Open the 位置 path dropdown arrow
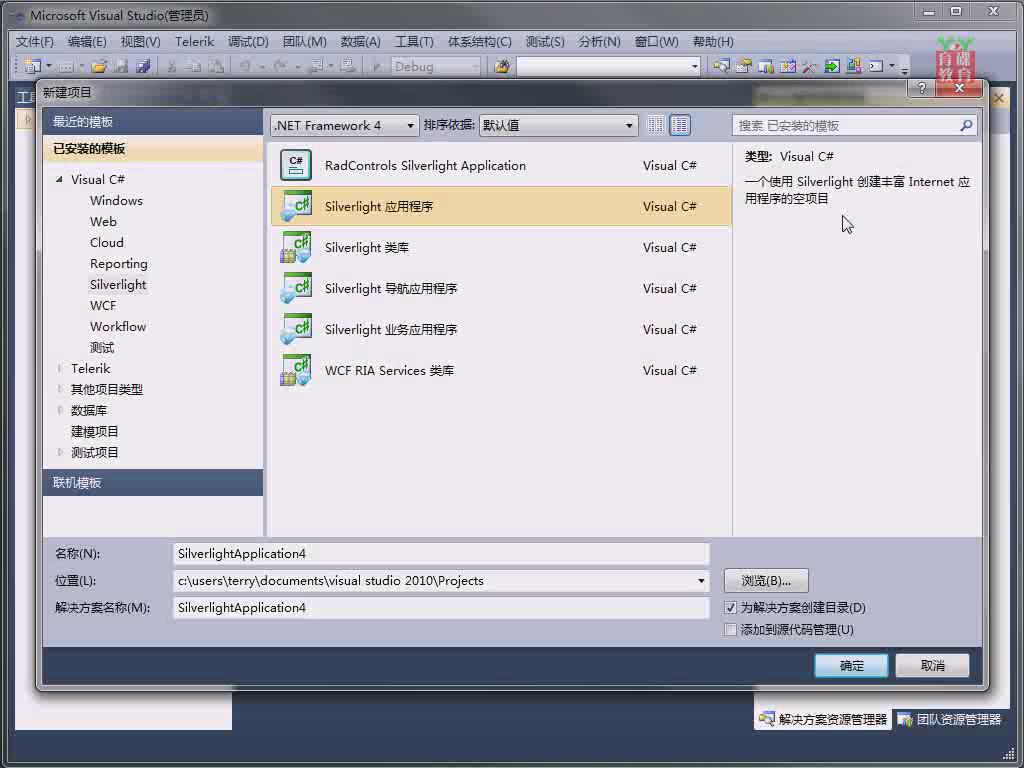The height and width of the screenshot is (768, 1024). point(701,581)
